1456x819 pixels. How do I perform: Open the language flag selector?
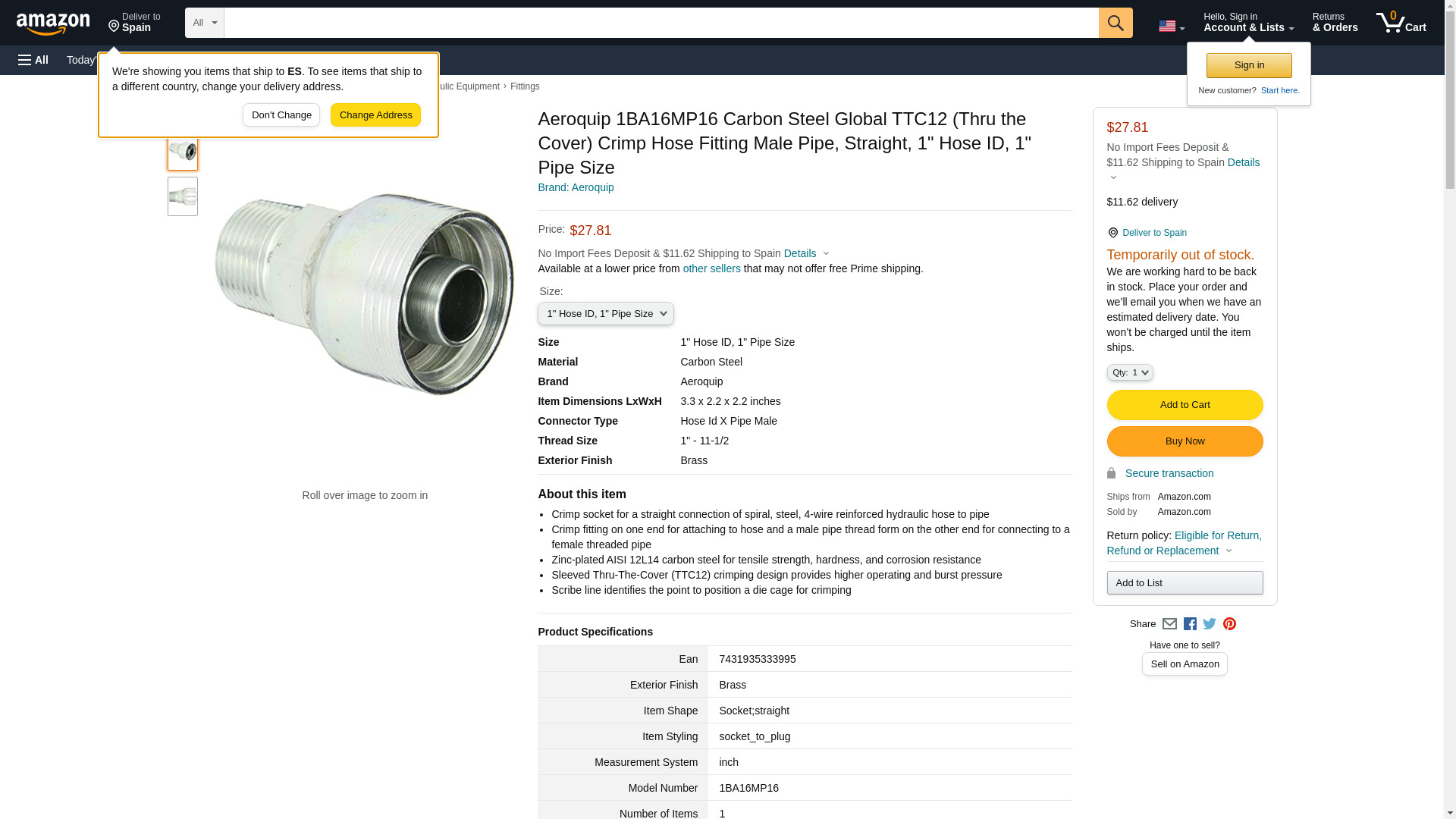[x=1171, y=26]
